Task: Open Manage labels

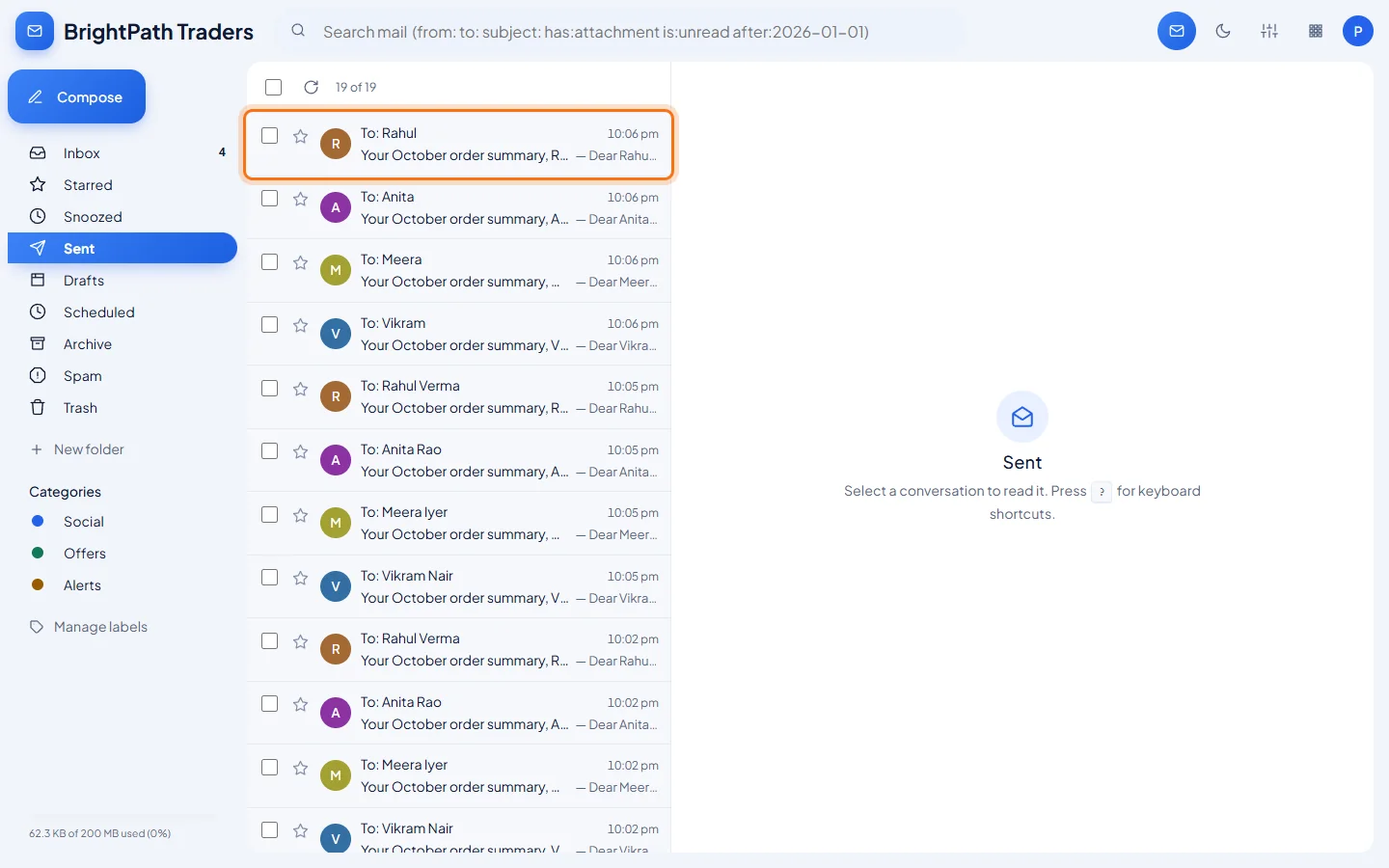Action: coord(89,627)
